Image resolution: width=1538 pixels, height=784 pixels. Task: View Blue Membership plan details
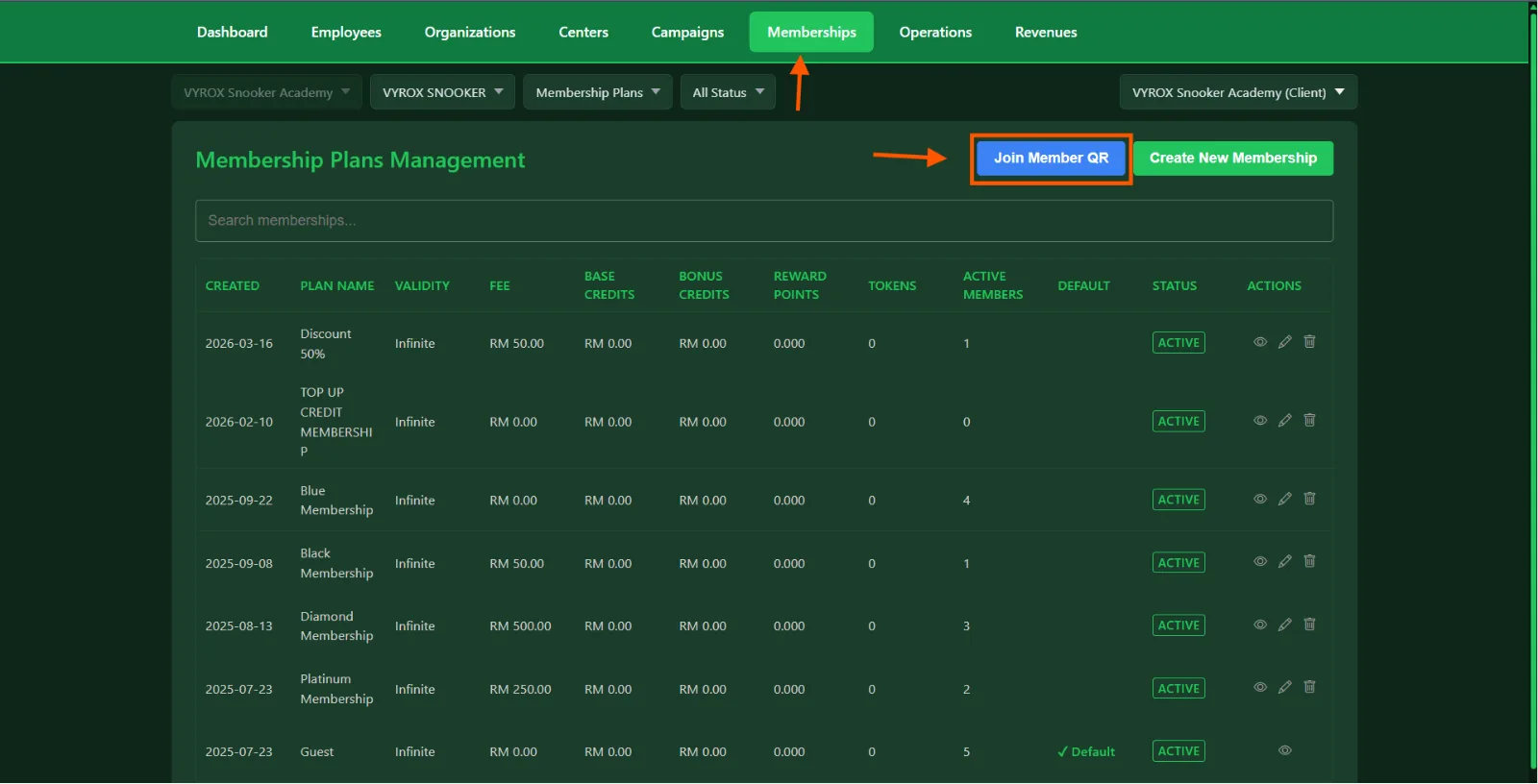click(1260, 499)
